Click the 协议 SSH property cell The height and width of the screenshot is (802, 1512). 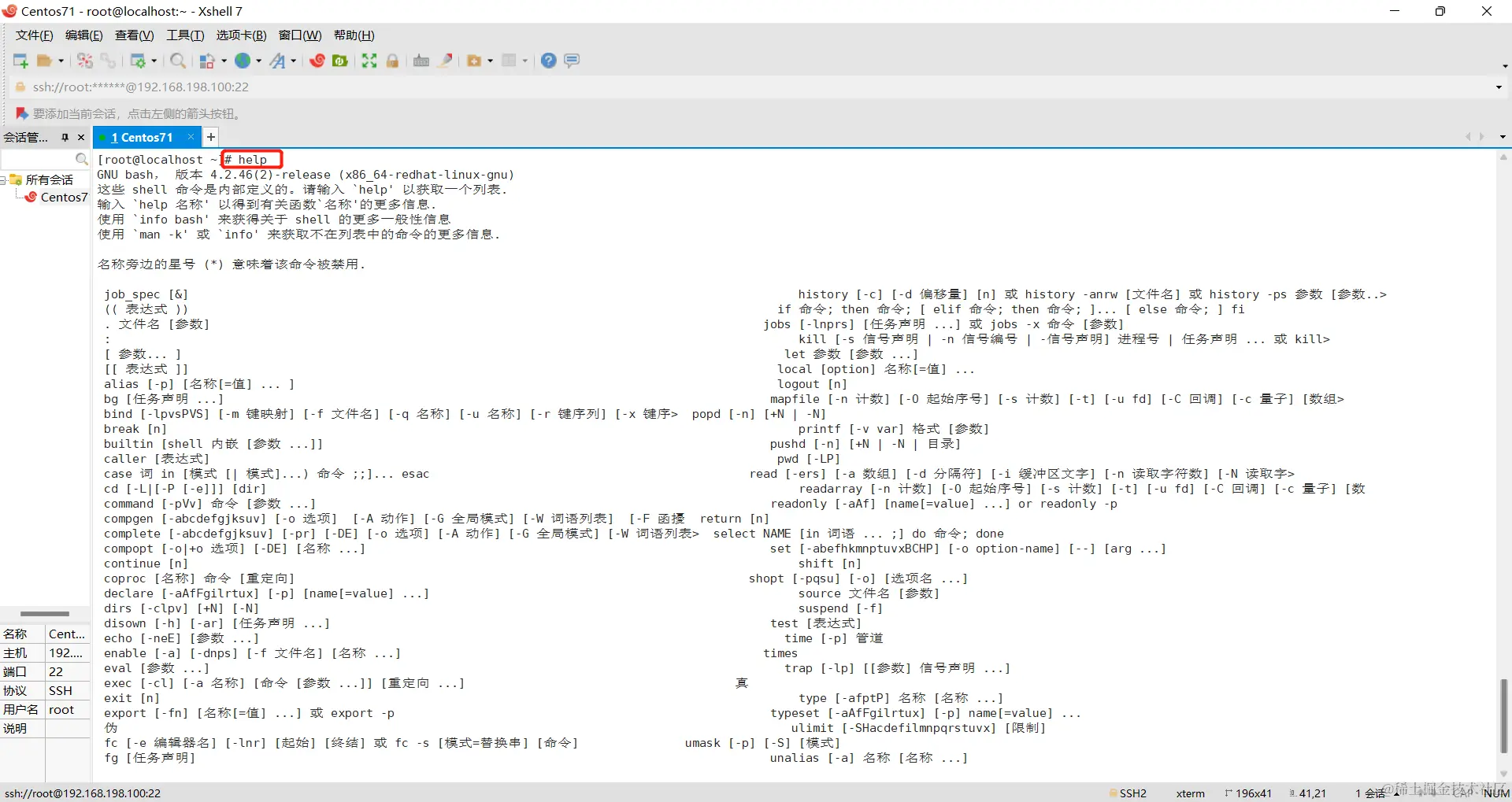click(x=68, y=691)
